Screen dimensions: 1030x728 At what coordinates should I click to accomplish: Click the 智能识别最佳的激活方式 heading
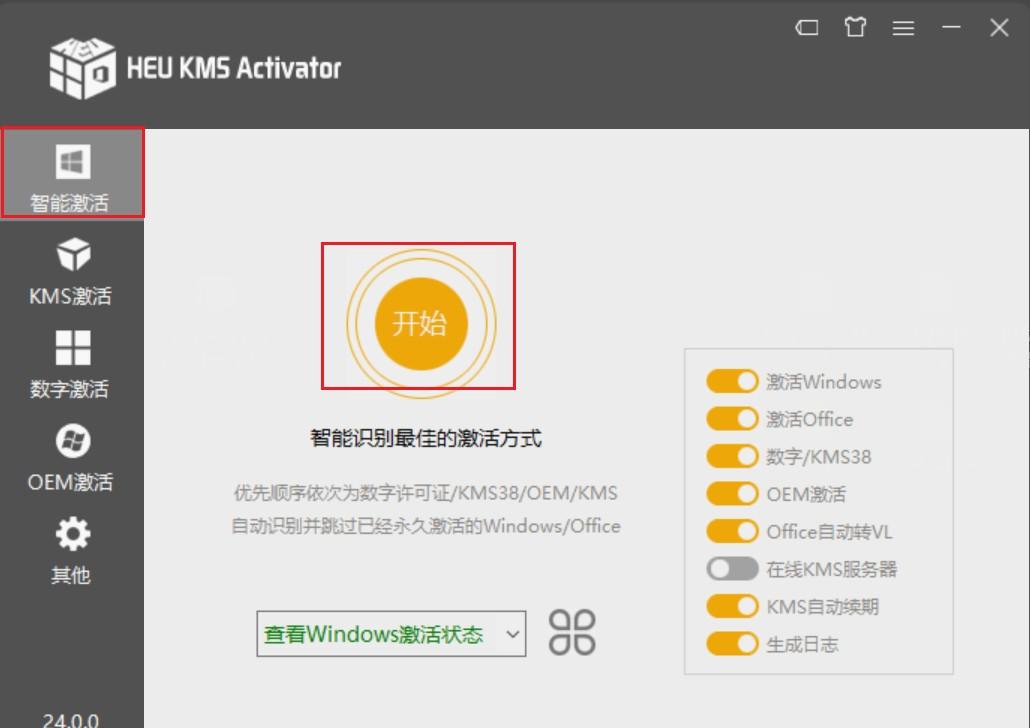(x=426, y=438)
